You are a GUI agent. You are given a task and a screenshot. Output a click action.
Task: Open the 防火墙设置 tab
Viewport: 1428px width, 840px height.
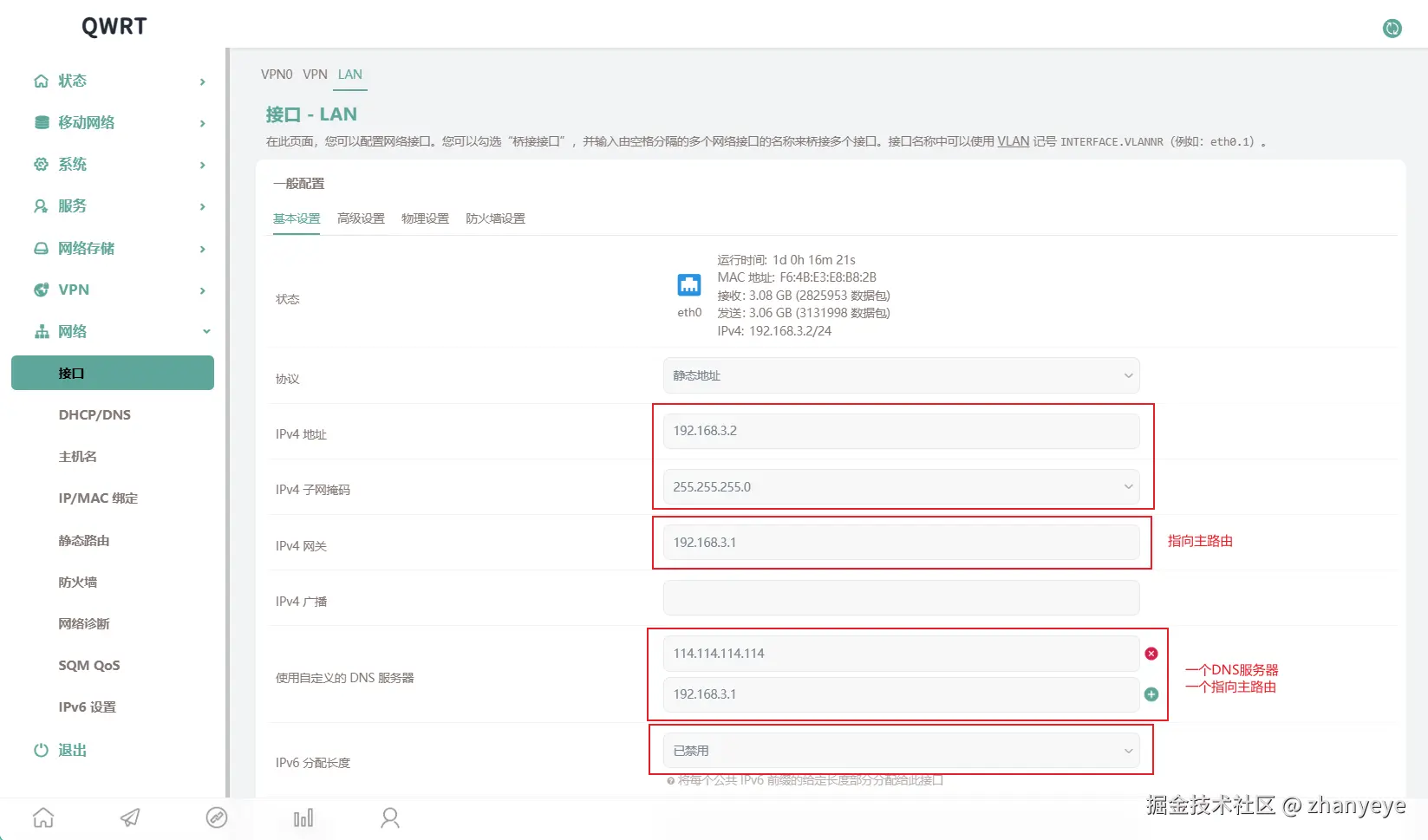tap(495, 218)
